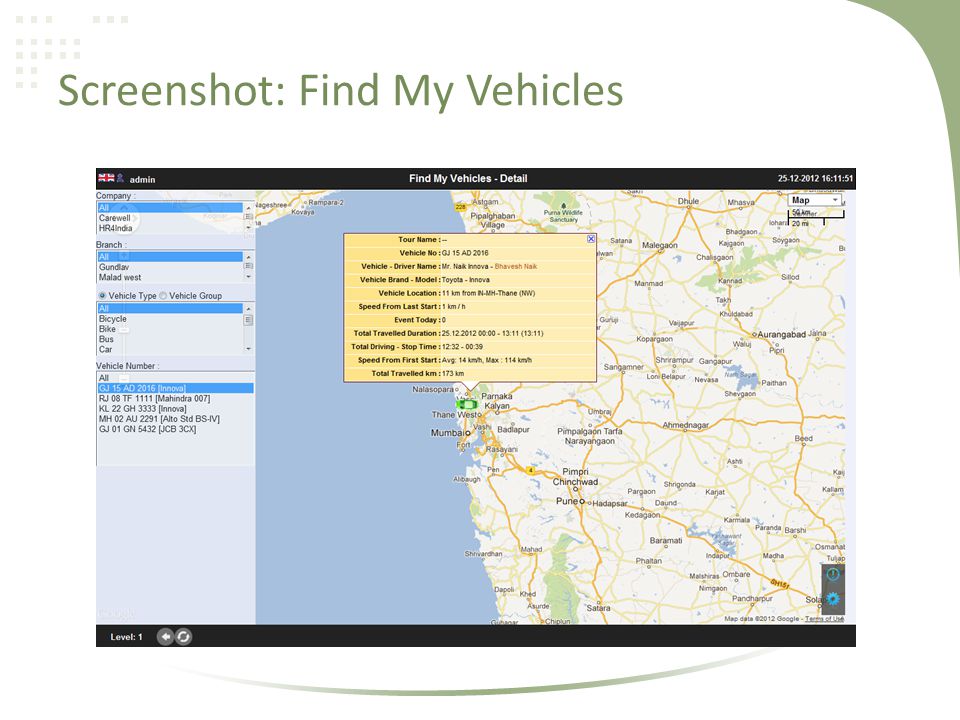Click the UK flag language icon

click(x=106, y=178)
